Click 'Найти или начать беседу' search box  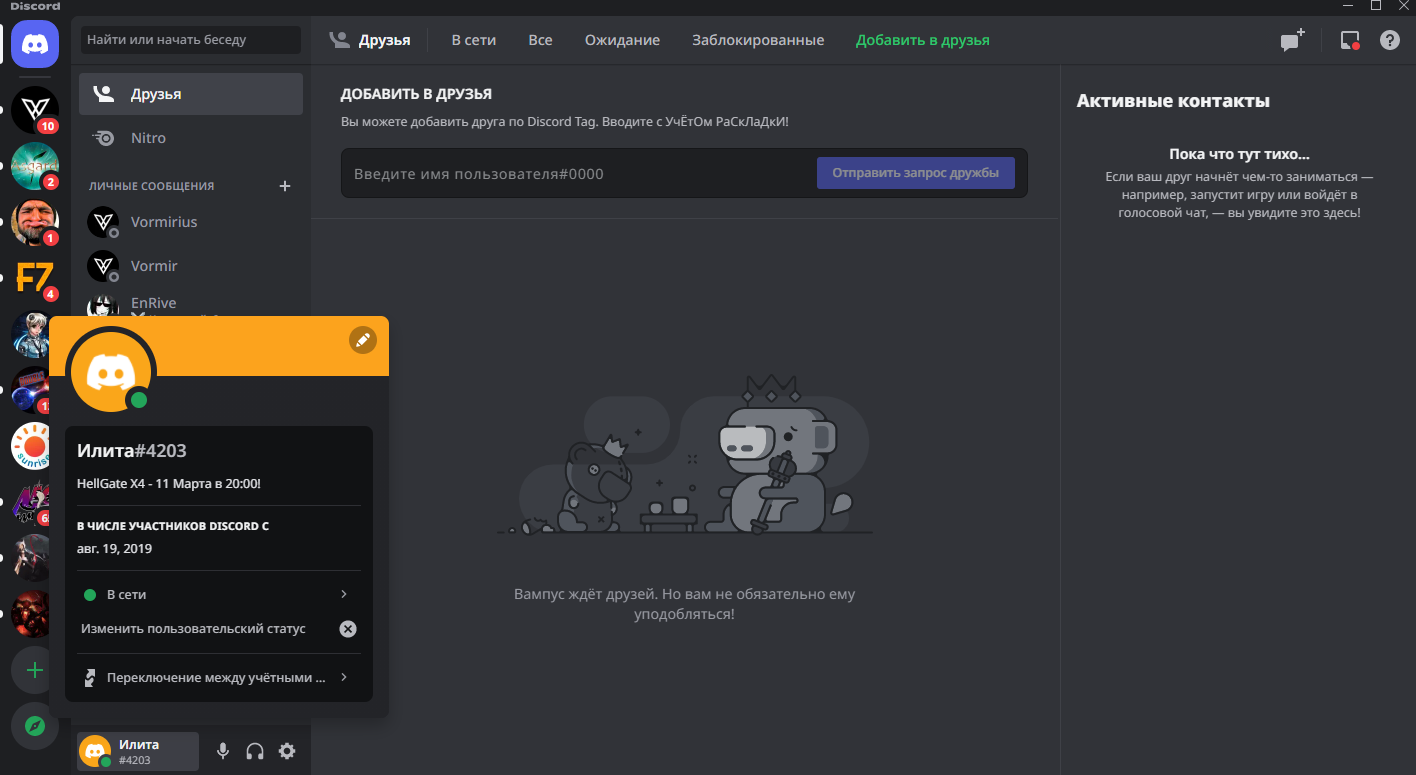coord(191,40)
